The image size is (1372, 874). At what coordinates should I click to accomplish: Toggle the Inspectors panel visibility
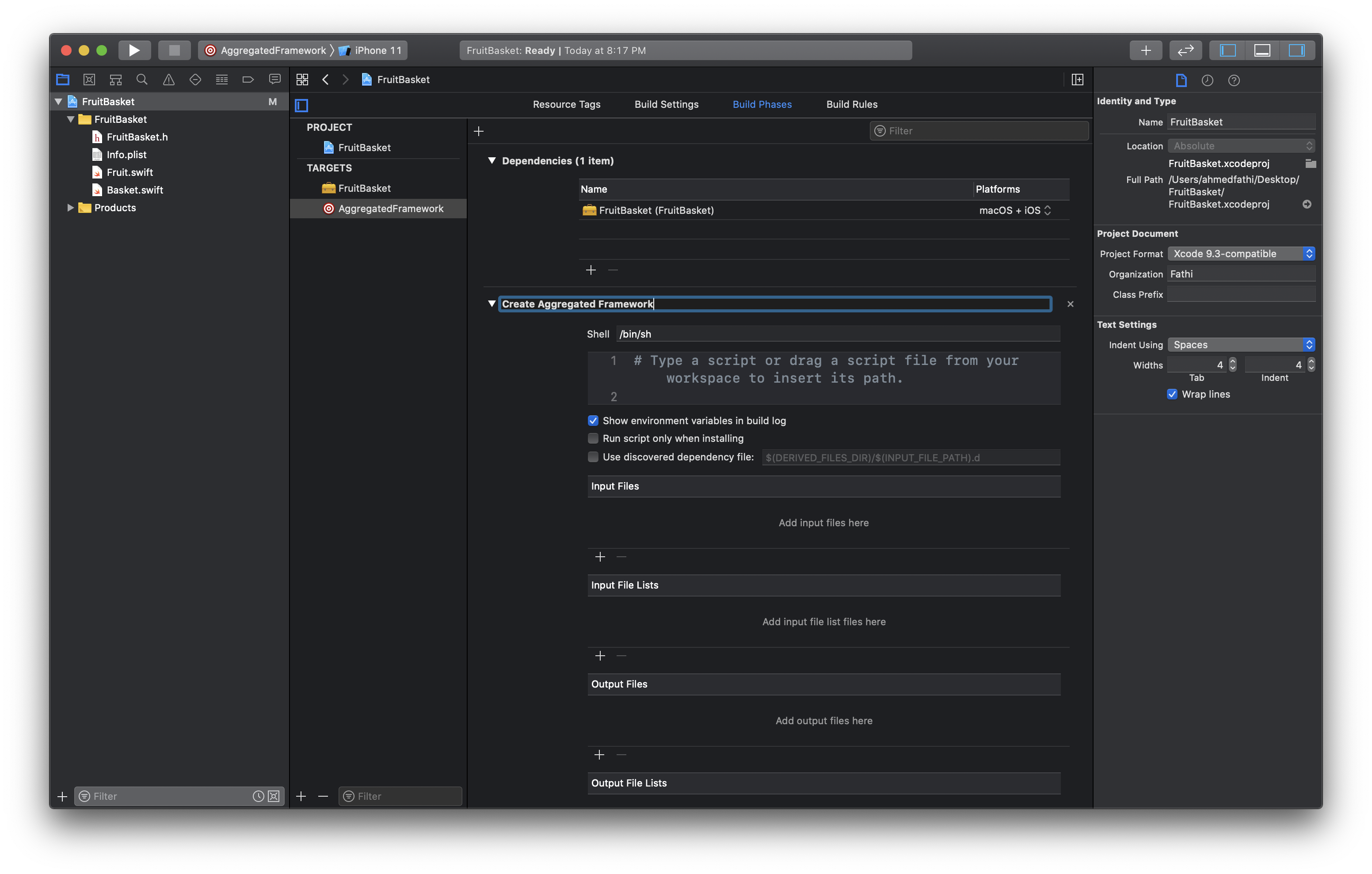(1297, 50)
